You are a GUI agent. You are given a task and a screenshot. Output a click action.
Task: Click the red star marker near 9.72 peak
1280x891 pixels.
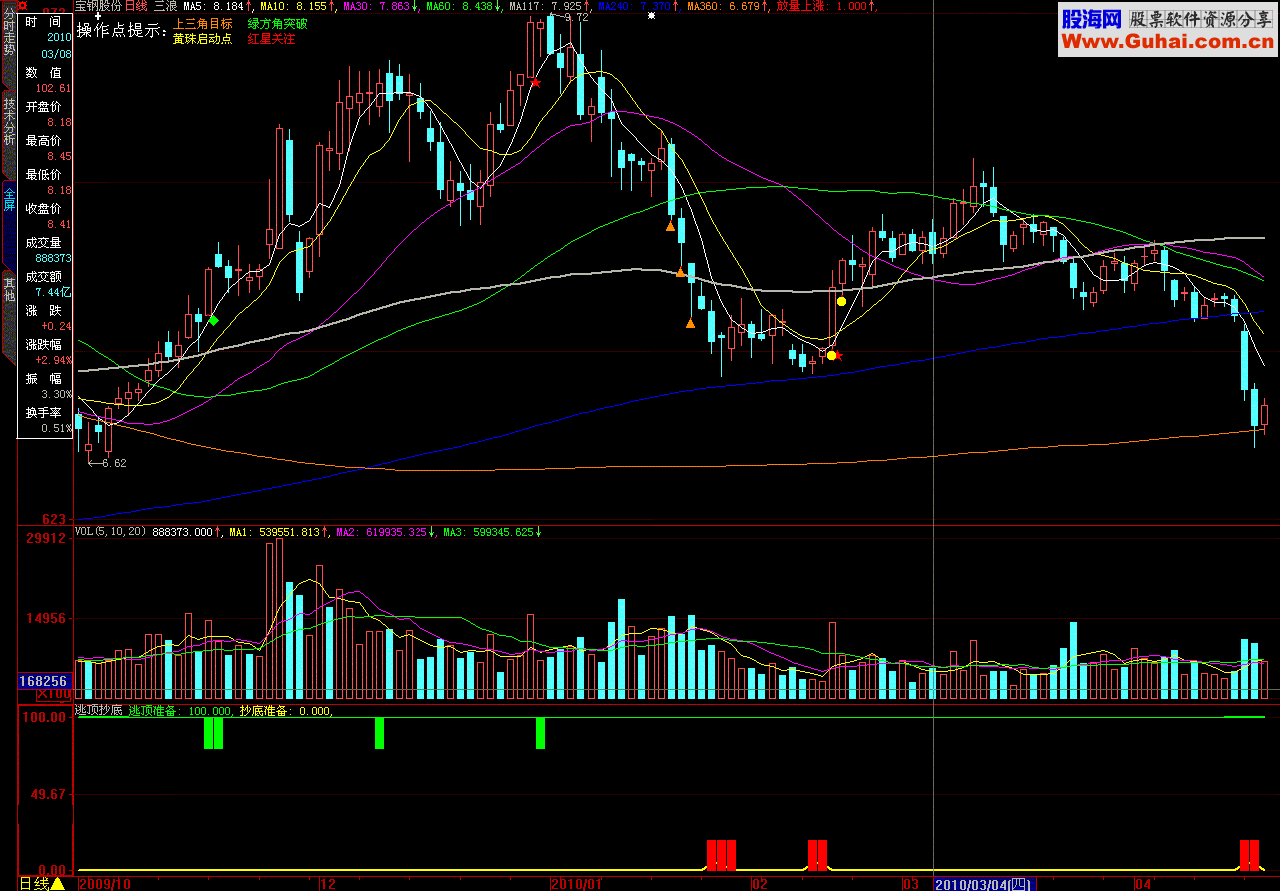(536, 83)
